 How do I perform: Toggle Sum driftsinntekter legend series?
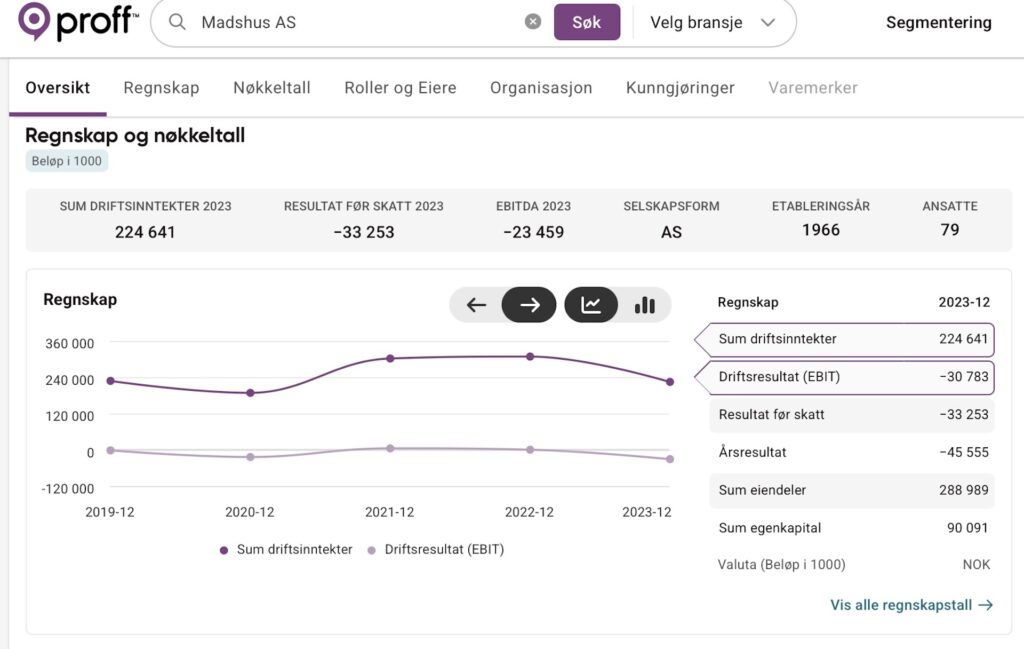tap(285, 549)
